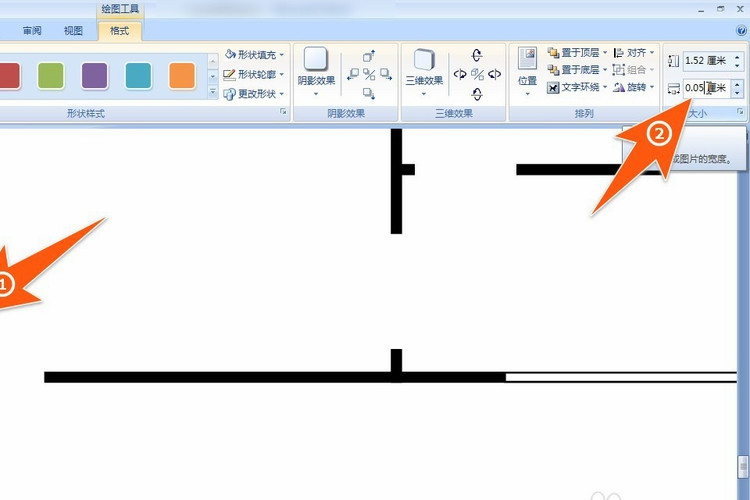Tilt 3D effect right icon

[x=495, y=74]
